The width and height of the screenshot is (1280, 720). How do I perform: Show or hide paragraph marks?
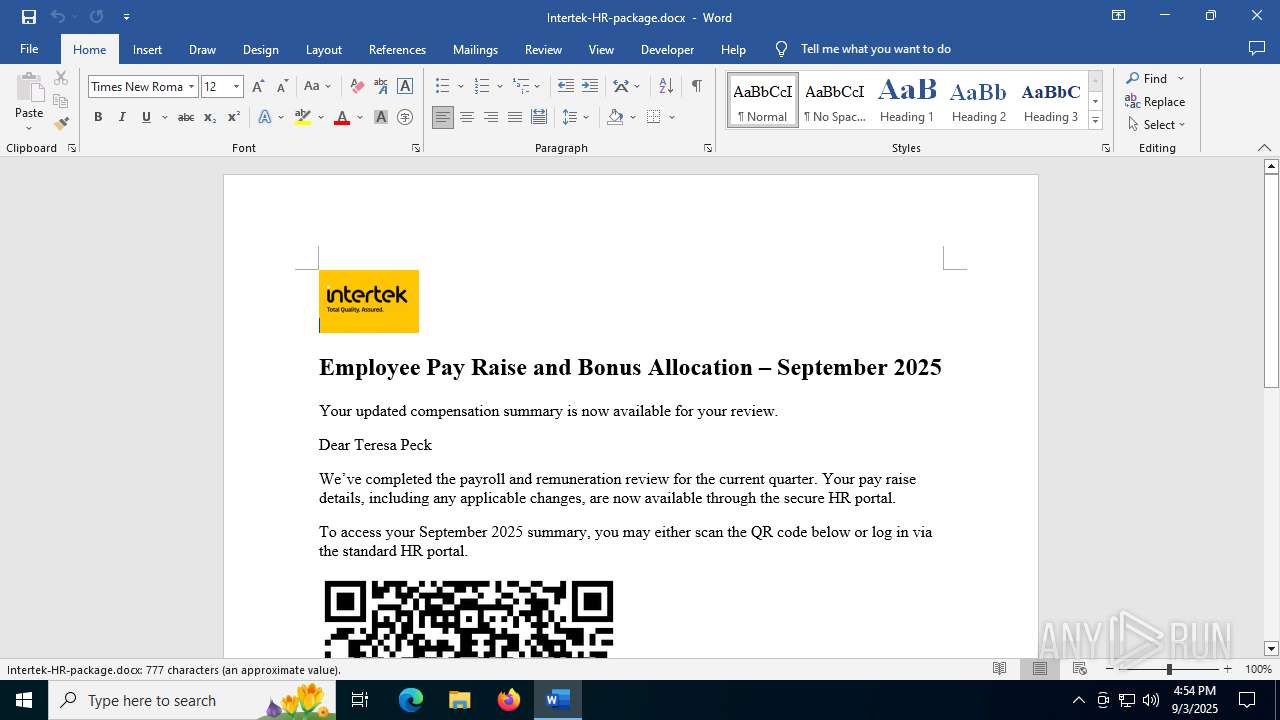coord(696,87)
